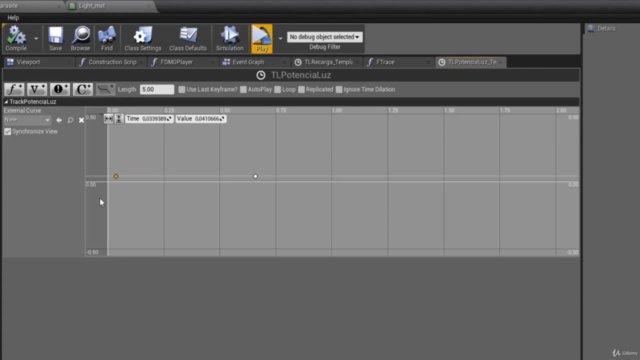
Task: Enable AutoPlay checkbox
Action: tap(243, 89)
